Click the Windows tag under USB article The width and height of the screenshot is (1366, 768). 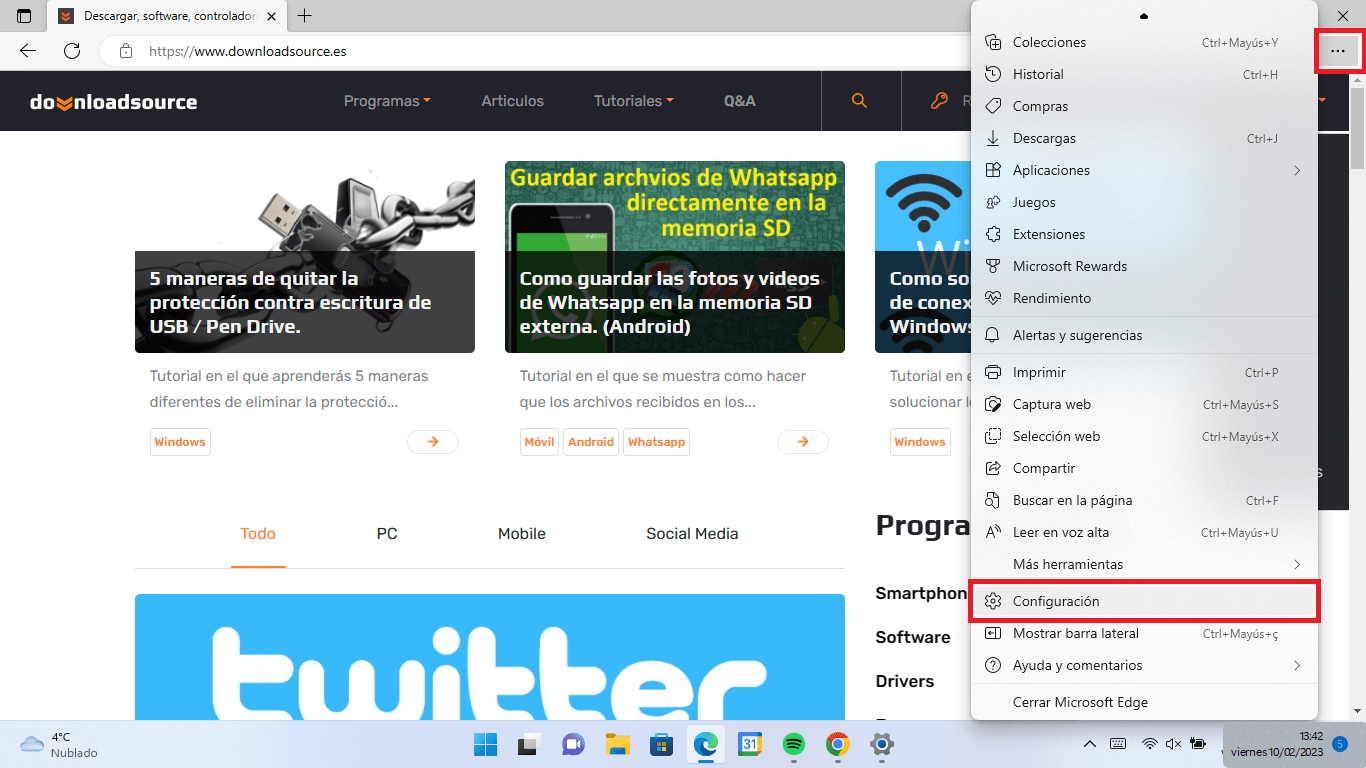tap(180, 442)
